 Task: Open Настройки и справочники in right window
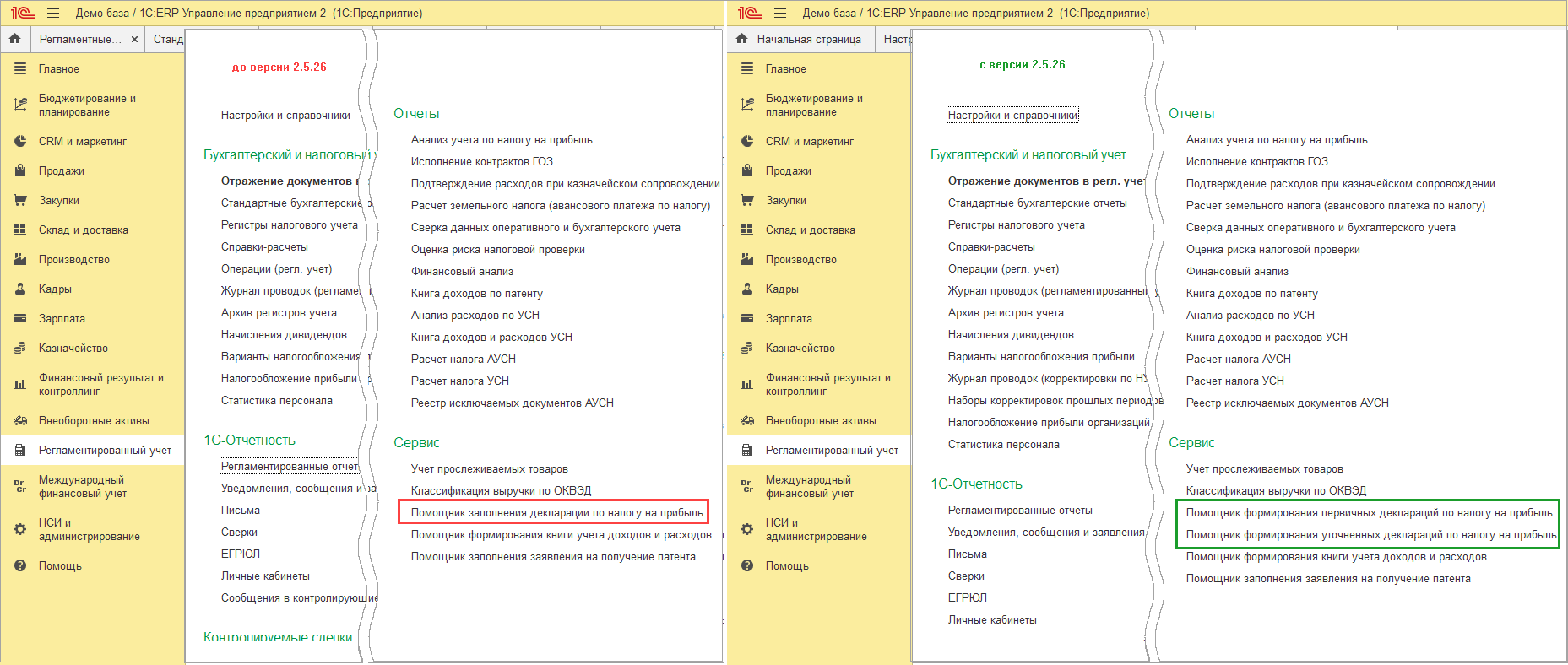point(1012,116)
